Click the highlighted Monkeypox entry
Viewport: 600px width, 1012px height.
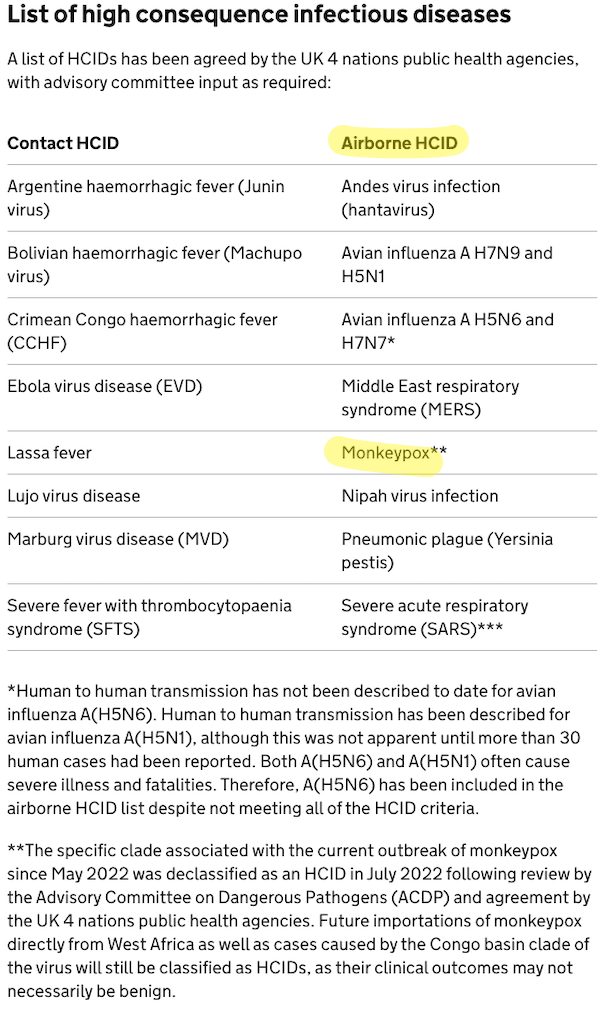pos(385,452)
